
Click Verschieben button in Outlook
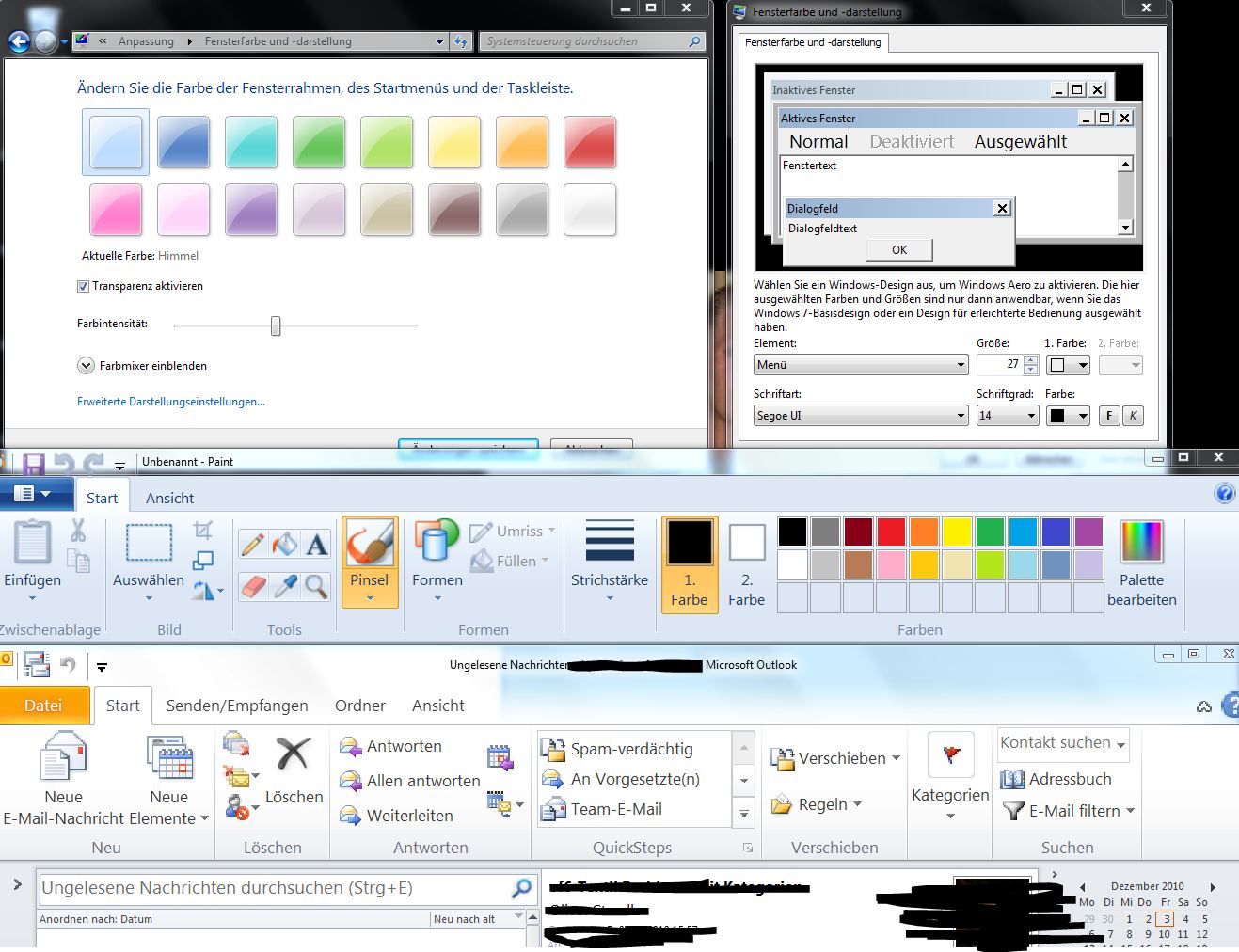pyautogui.click(x=835, y=758)
